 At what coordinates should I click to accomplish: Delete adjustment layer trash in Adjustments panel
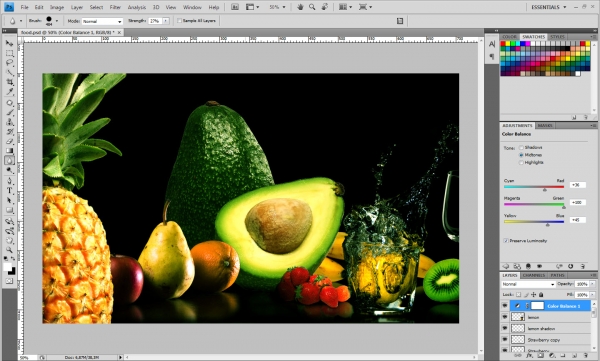coord(583,266)
